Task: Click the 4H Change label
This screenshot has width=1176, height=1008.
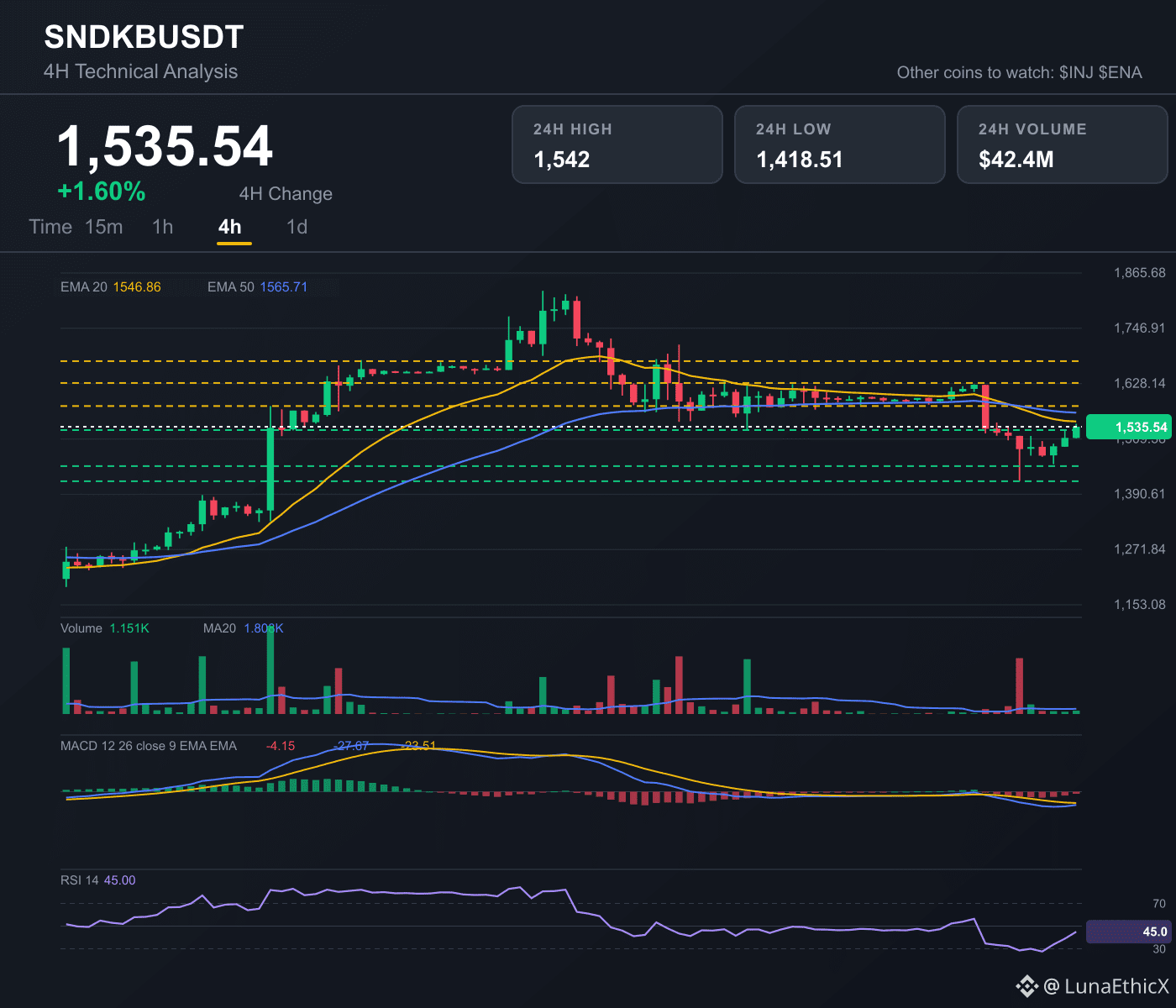Action: [286, 194]
